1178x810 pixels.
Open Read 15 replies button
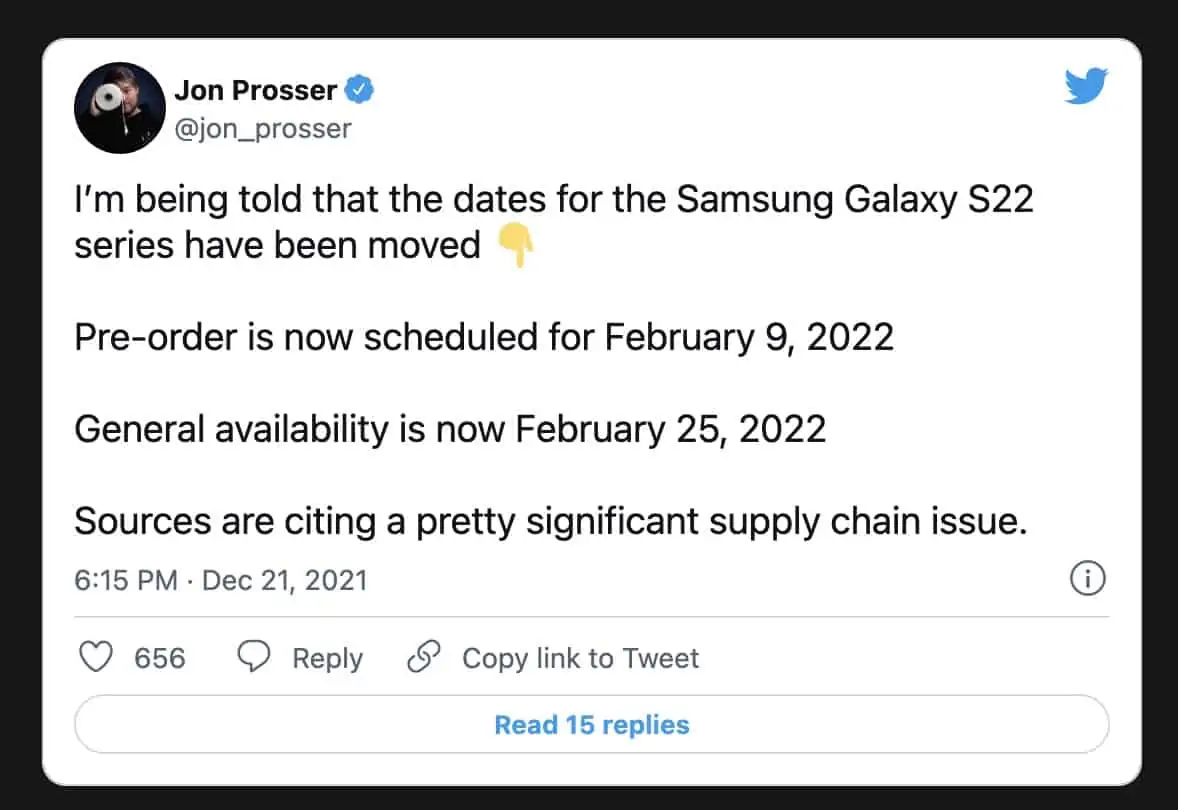tap(591, 724)
